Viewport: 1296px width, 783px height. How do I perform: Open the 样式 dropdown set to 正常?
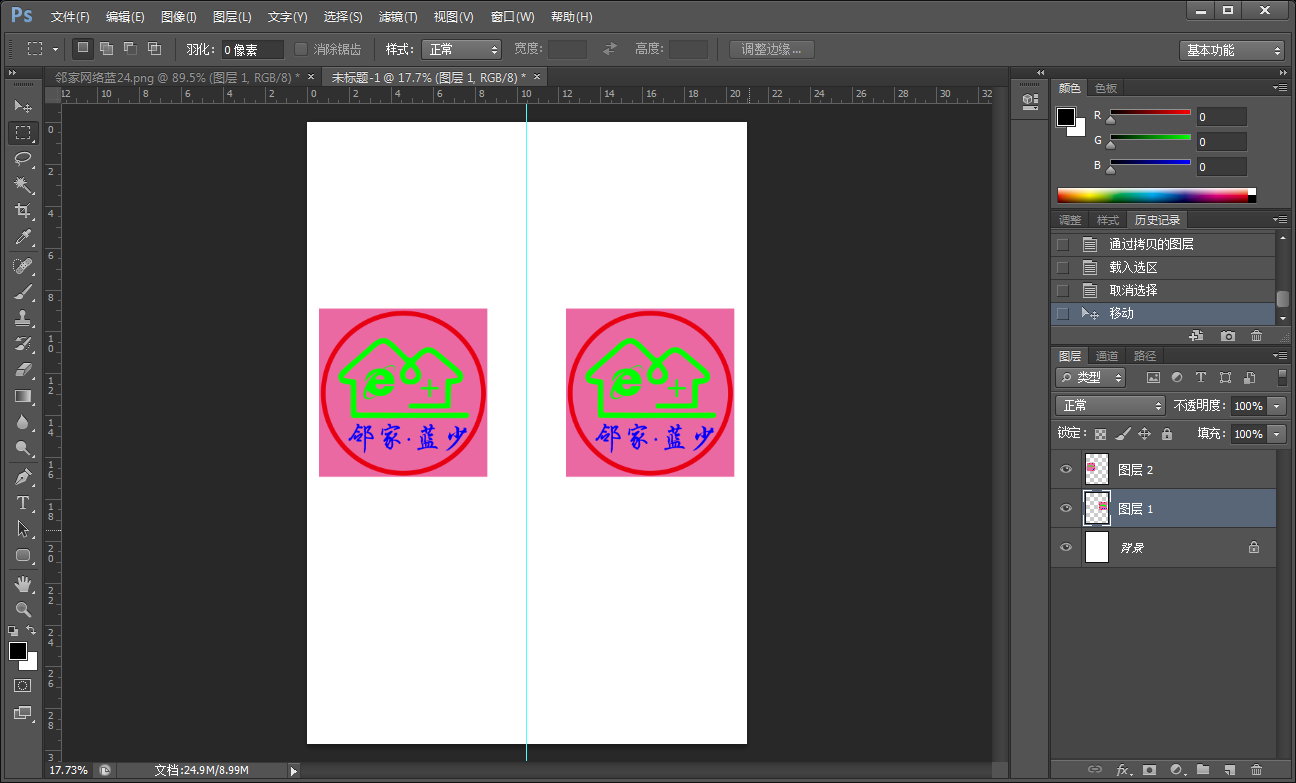(461, 49)
